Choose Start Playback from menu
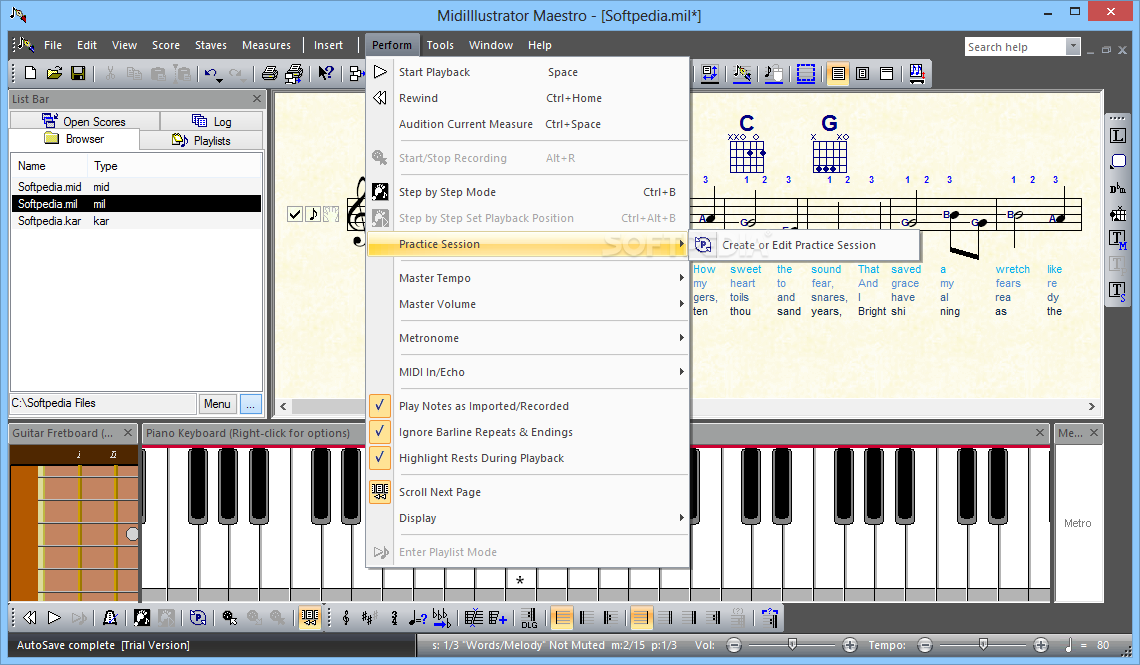The width and height of the screenshot is (1140, 665). pyautogui.click(x=529, y=72)
